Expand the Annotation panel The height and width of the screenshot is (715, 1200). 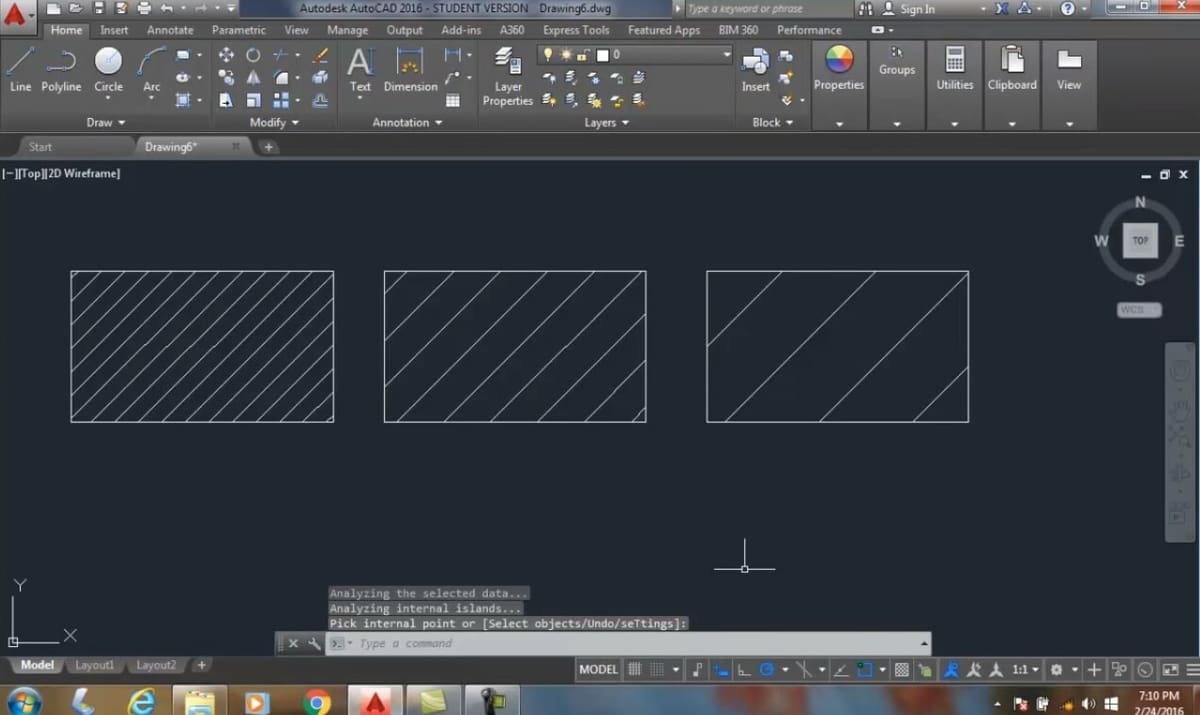(407, 122)
